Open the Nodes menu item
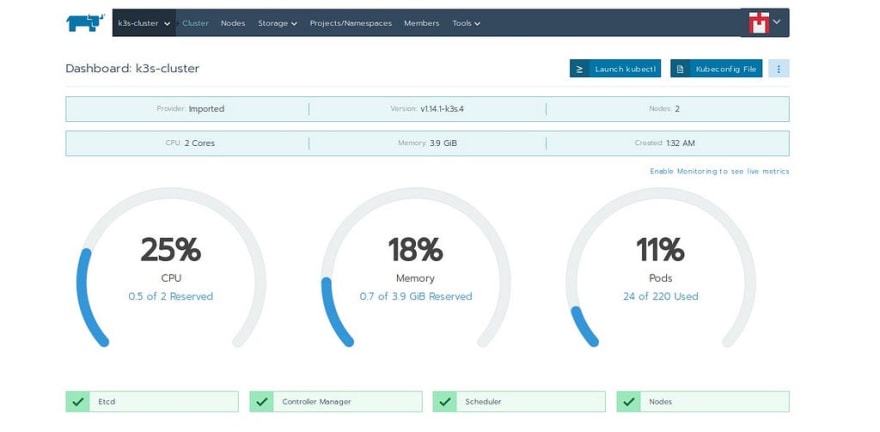The image size is (880, 432). pyautogui.click(x=233, y=23)
